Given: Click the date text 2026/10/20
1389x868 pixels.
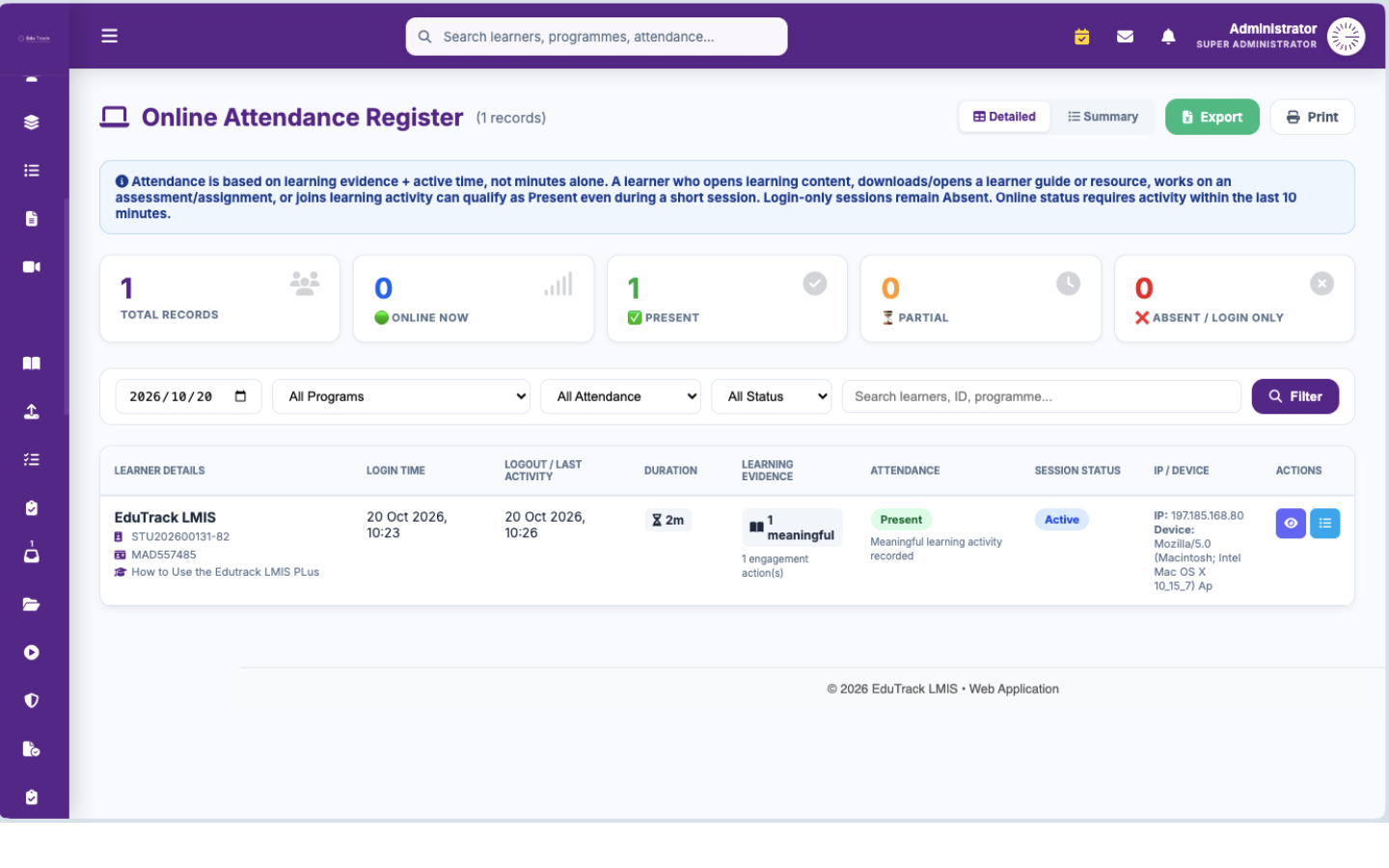Looking at the screenshot, I should 171,396.
